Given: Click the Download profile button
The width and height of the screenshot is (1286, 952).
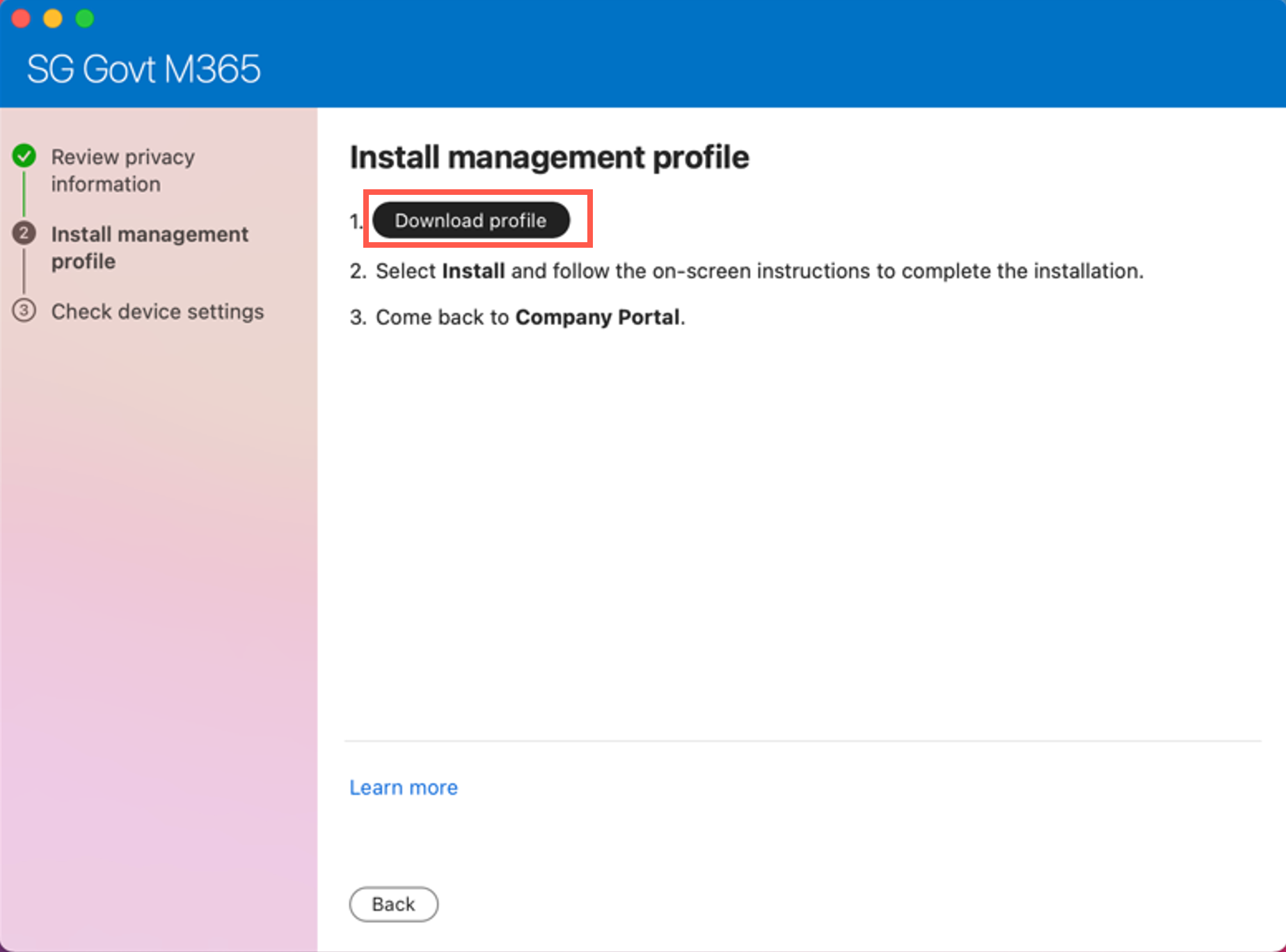Looking at the screenshot, I should coord(470,221).
